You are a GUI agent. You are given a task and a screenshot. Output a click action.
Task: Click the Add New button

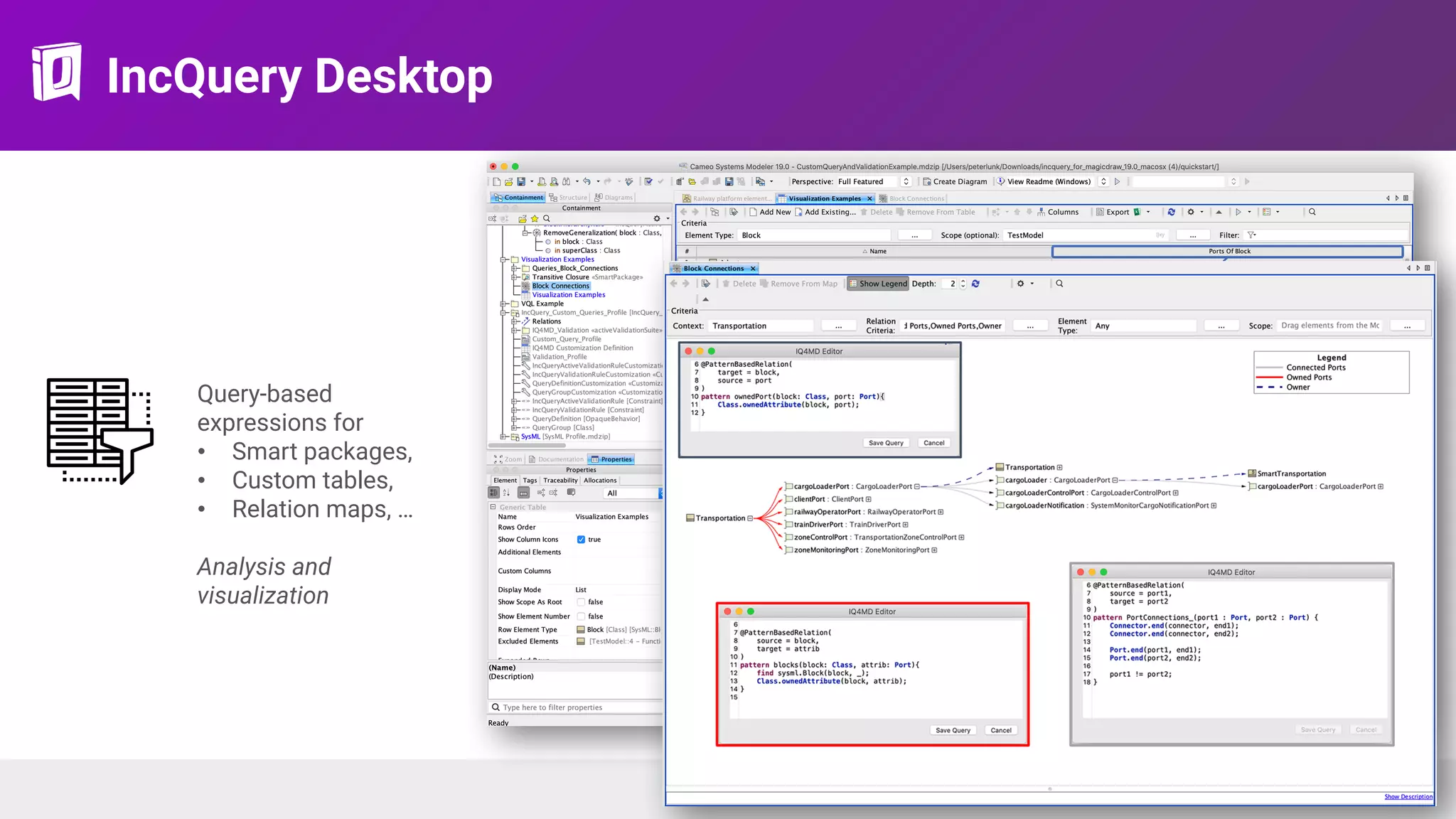pyautogui.click(x=769, y=212)
